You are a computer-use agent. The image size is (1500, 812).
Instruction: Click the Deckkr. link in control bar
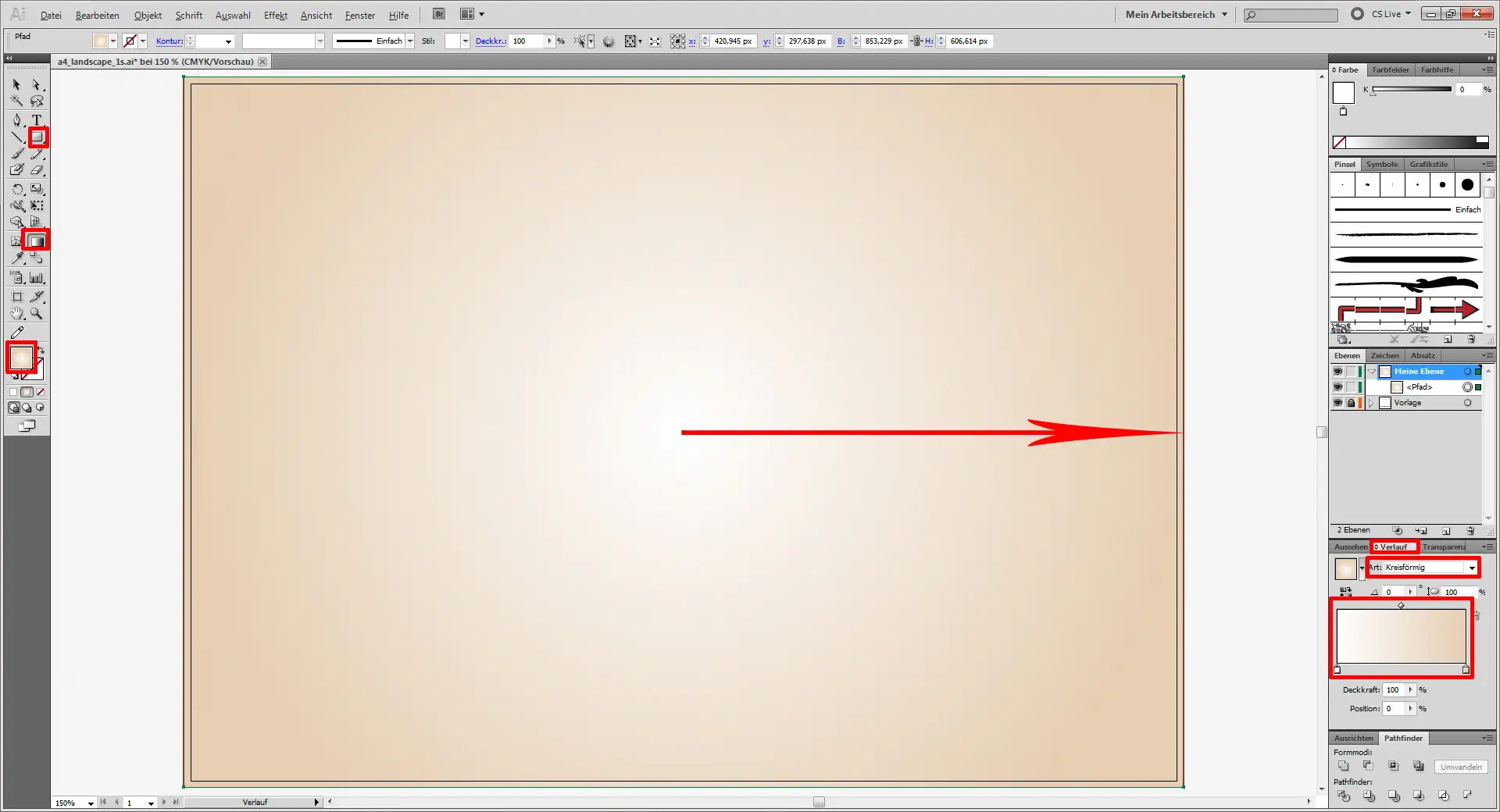(x=490, y=41)
